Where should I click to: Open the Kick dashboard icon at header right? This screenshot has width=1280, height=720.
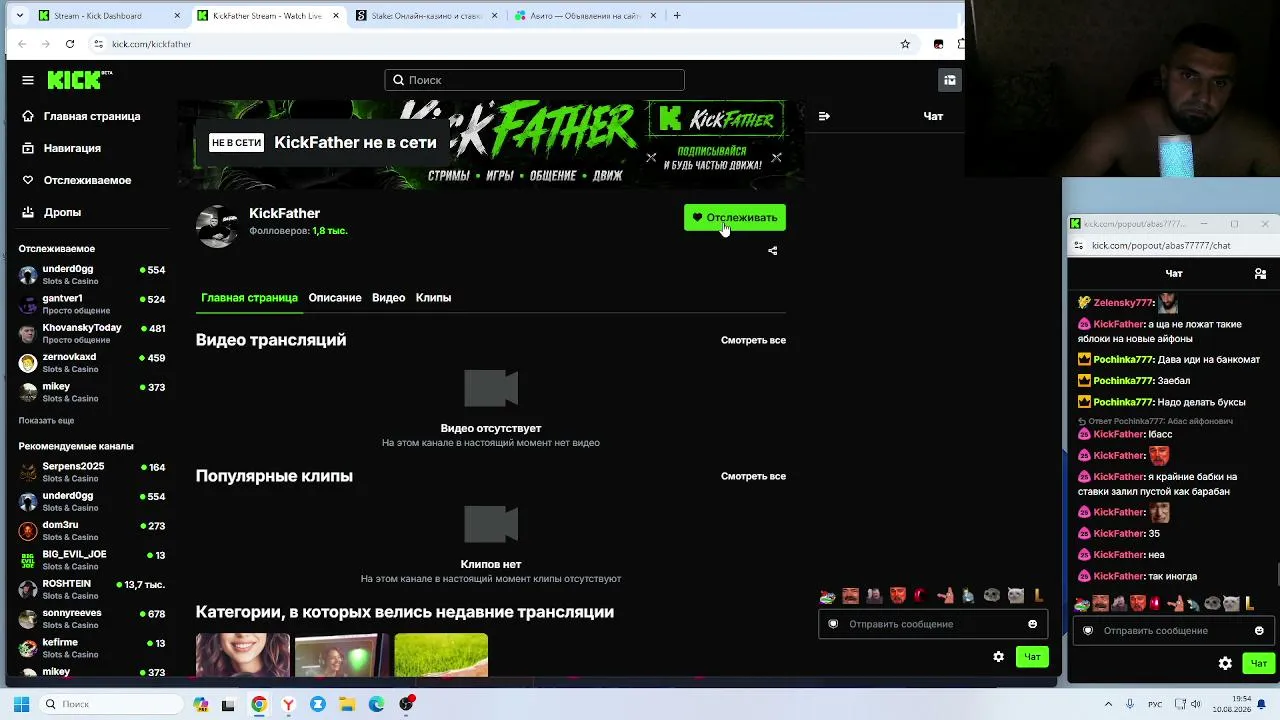pos(950,80)
